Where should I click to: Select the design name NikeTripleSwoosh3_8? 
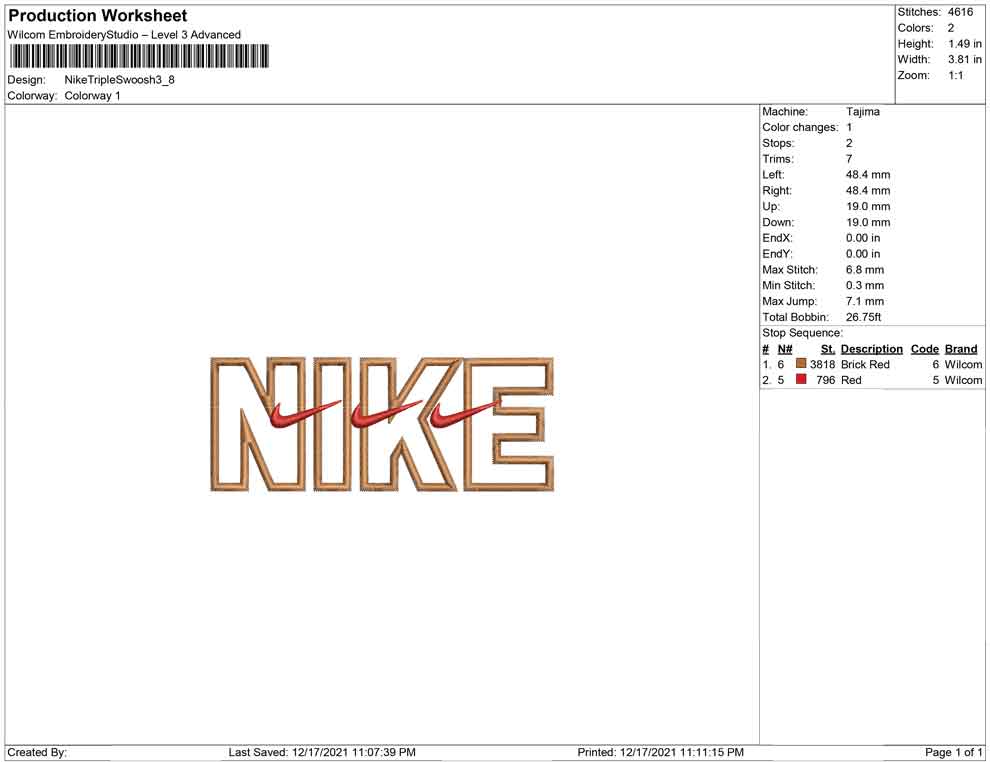tap(119, 80)
